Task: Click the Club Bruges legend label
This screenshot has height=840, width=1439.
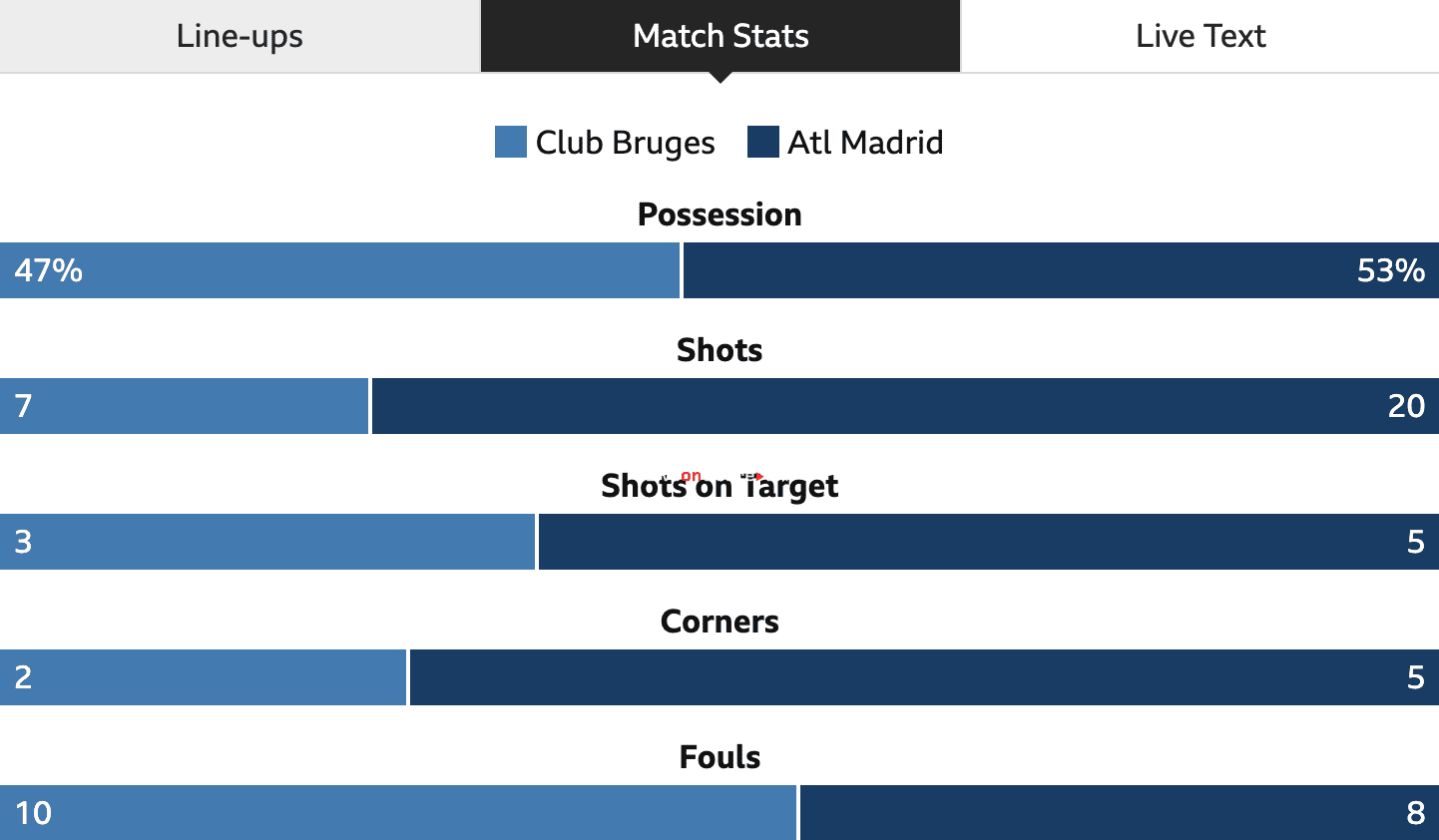Action: 626,143
